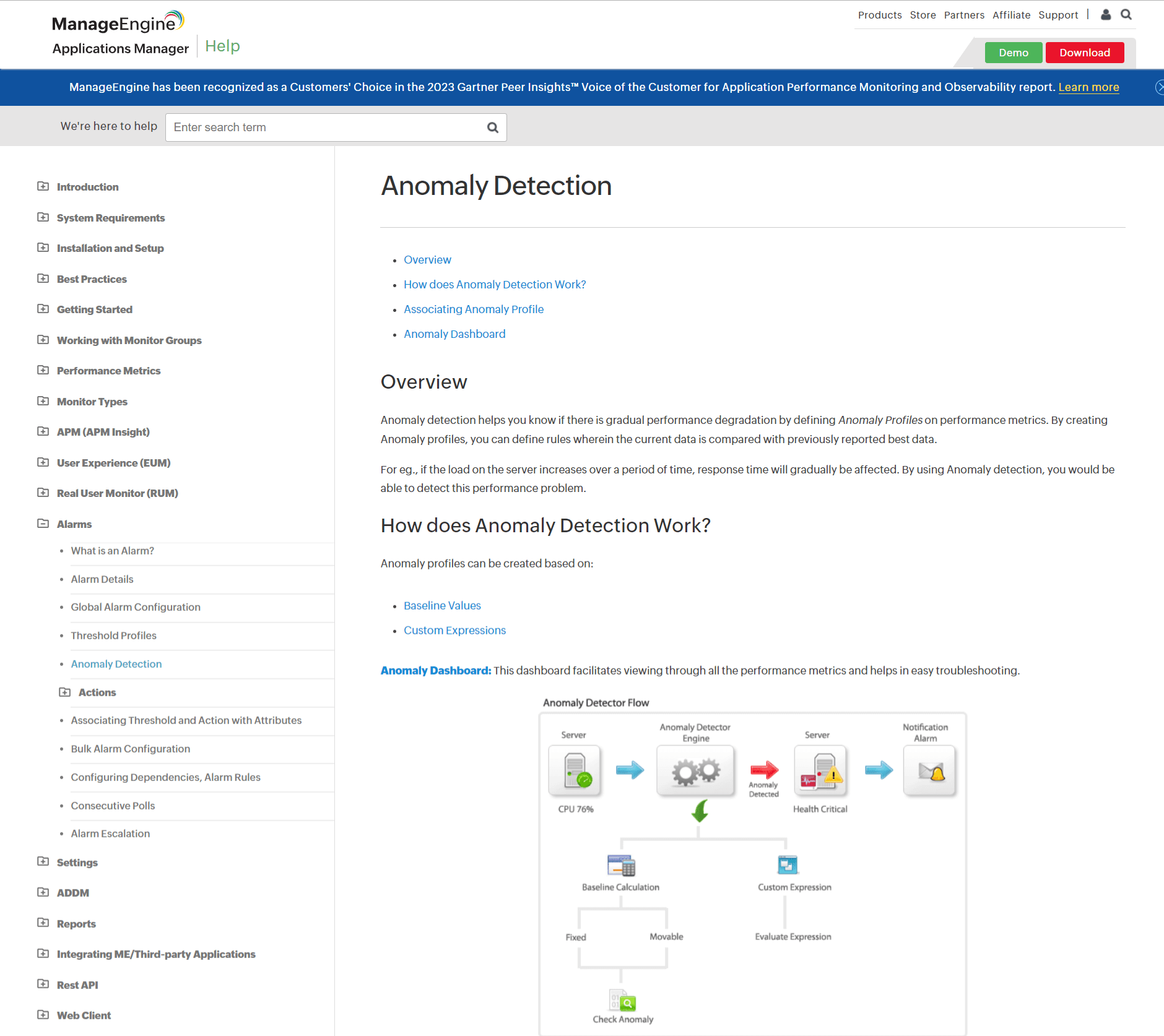Expand Integrating ME/Third-party Applications section
Screen dimensions: 1164x1036
pos(43,954)
